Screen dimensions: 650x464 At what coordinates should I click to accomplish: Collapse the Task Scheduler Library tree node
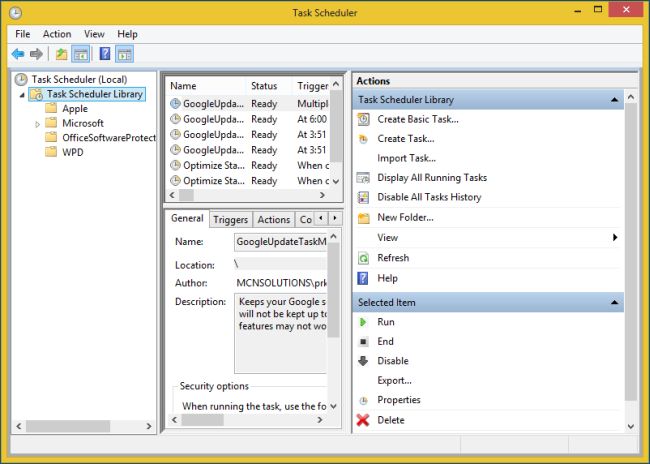[22, 95]
